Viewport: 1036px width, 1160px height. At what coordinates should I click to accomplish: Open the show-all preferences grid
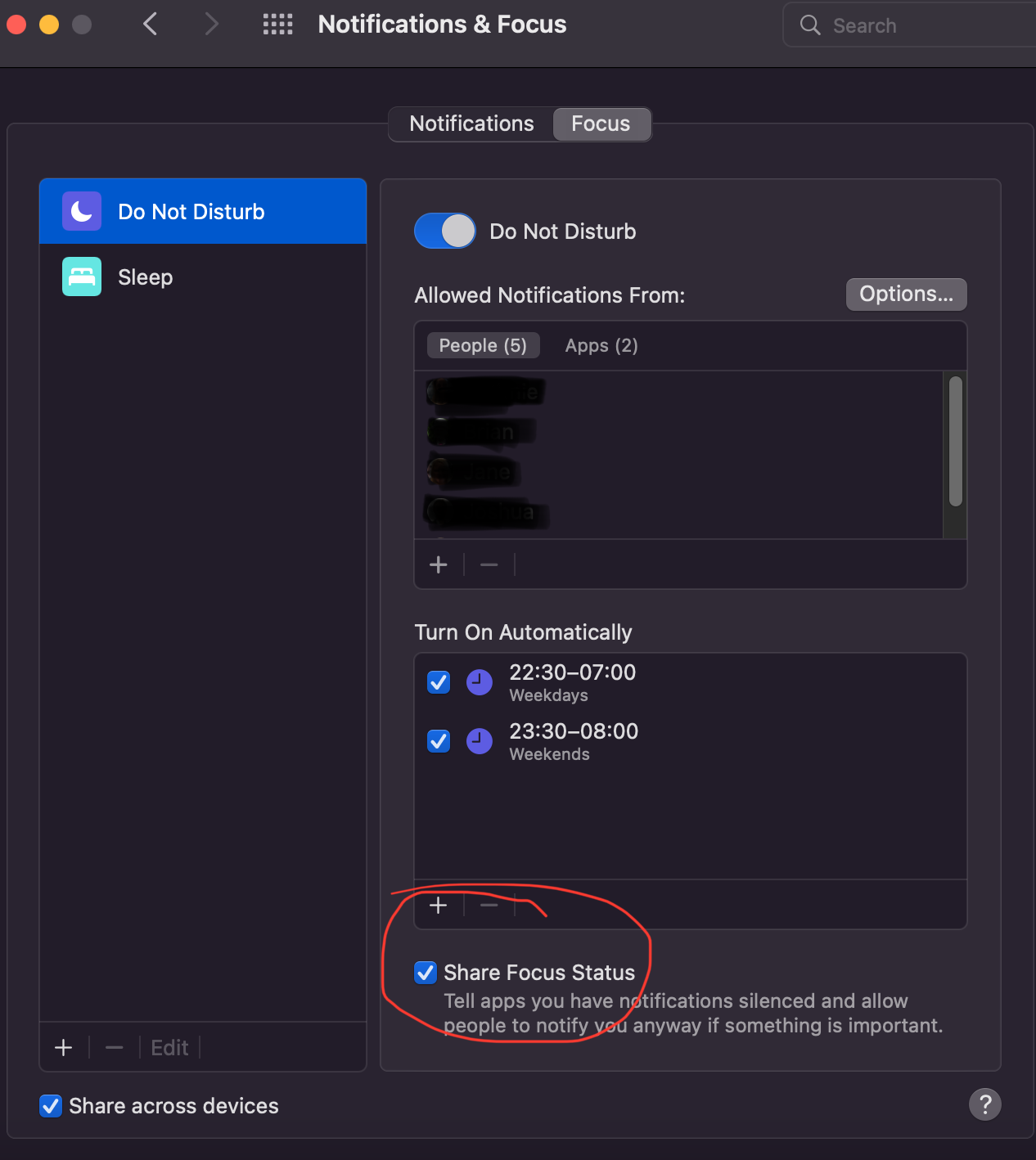[x=277, y=25]
